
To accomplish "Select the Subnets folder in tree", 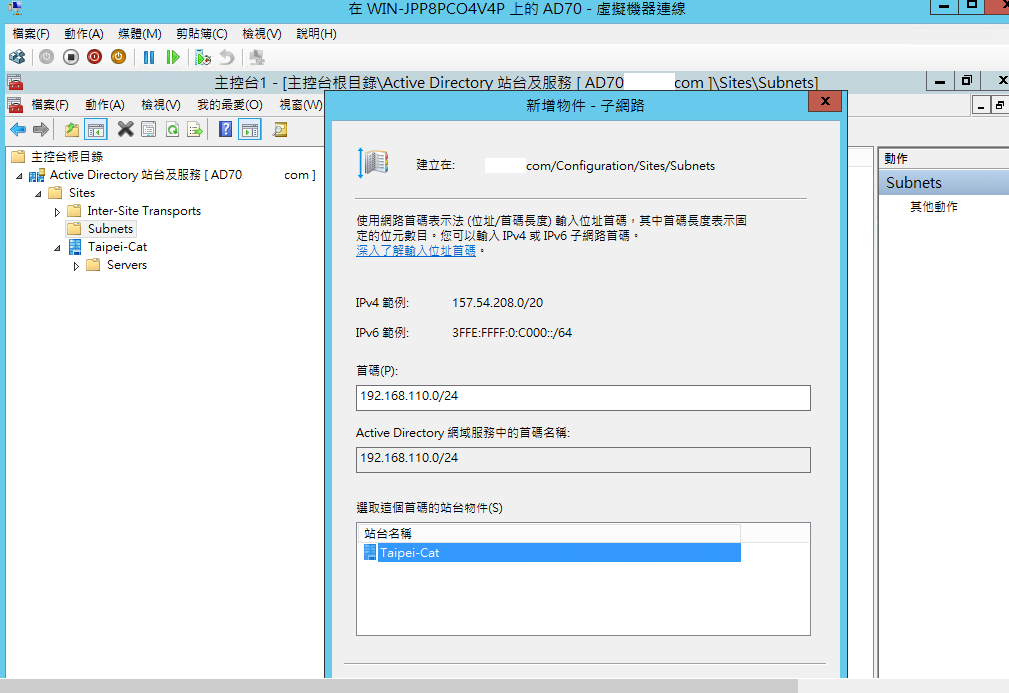I will 111,228.
